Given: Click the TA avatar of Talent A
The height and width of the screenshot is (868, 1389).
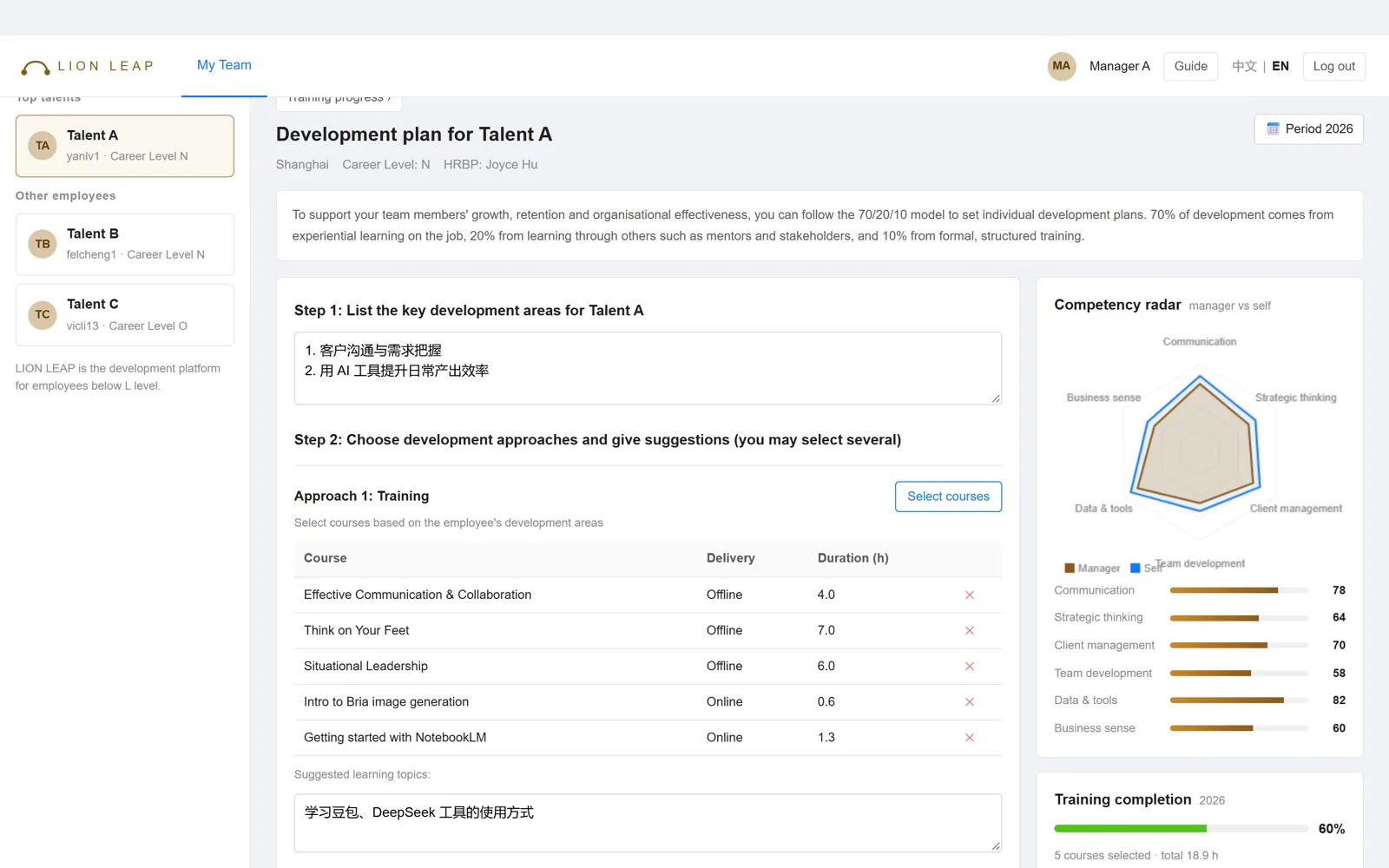Looking at the screenshot, I should [43, 146].
